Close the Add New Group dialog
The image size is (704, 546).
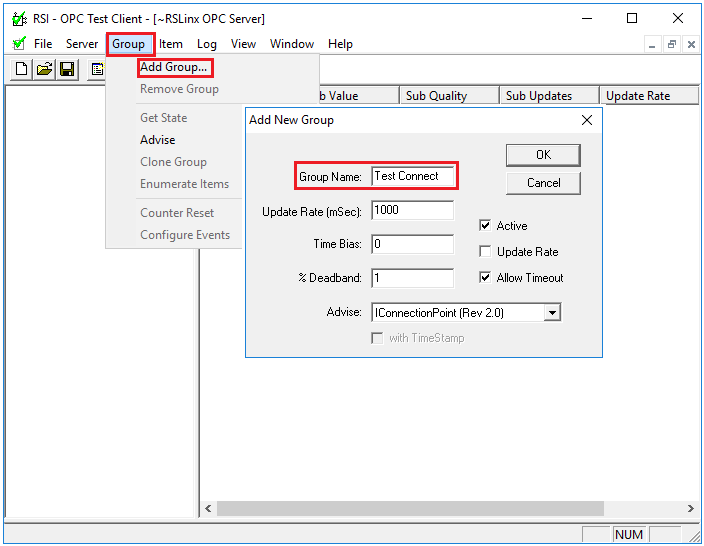point(587,120)
